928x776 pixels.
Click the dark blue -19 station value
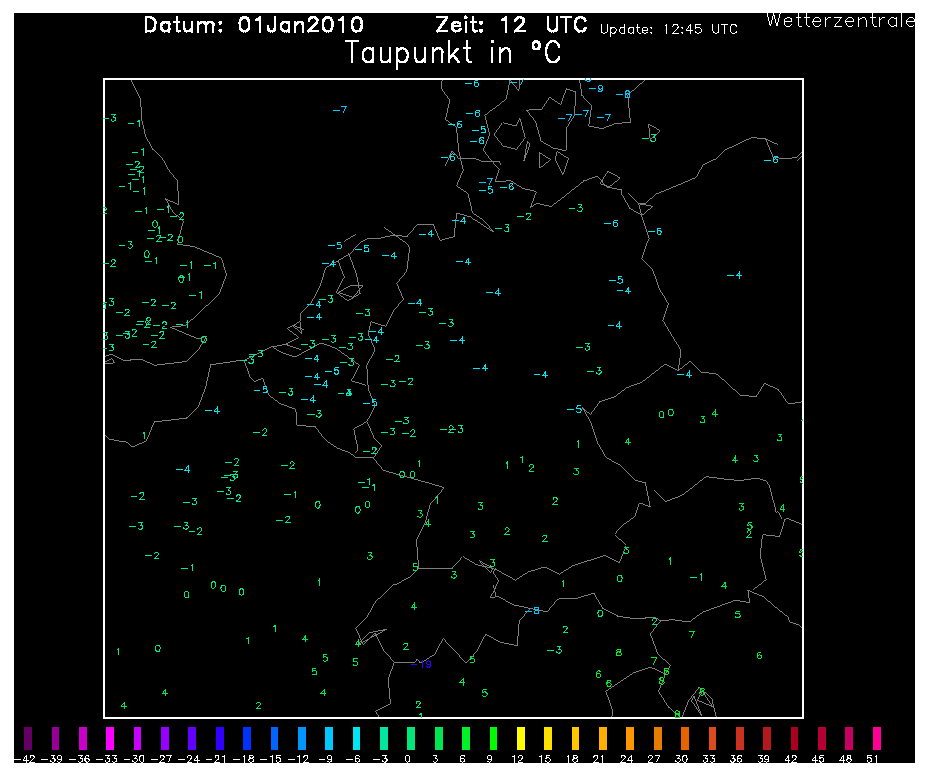point(421,664)
